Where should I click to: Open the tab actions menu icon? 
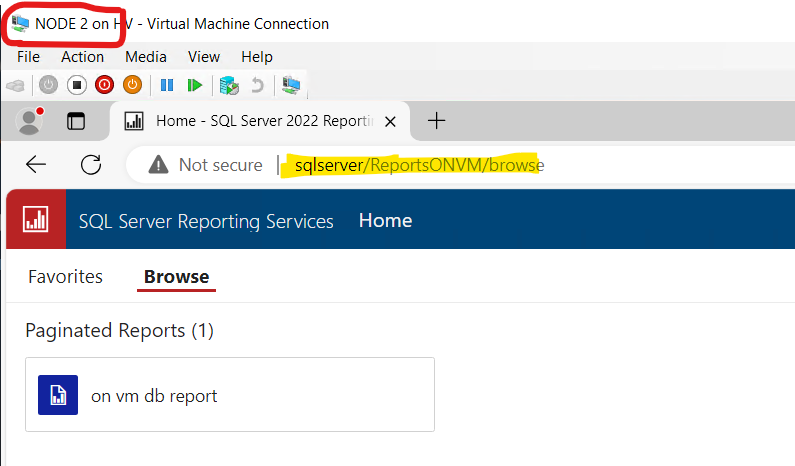[x=76, y=121]
